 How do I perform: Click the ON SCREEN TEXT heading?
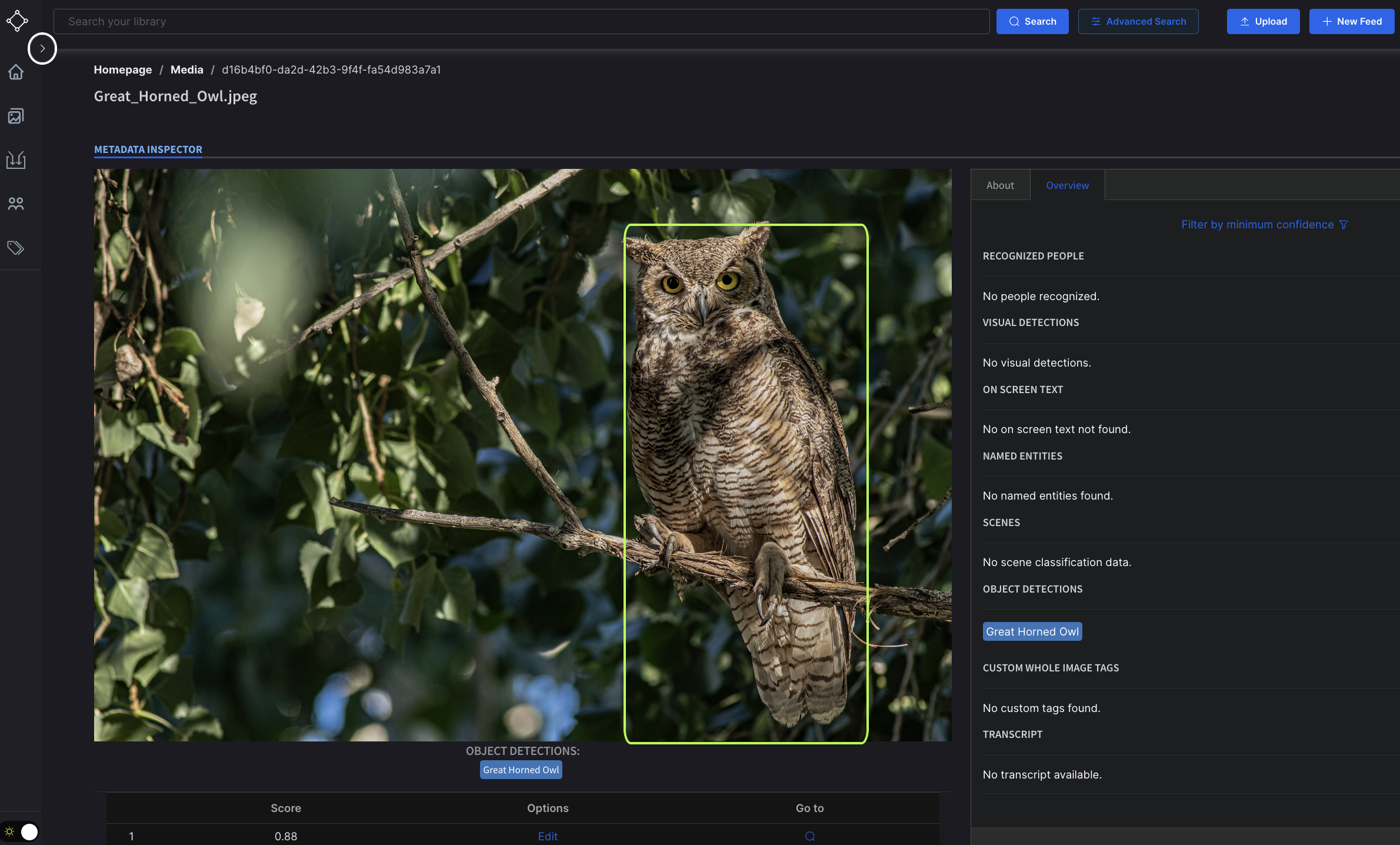tap(1023, 390)
